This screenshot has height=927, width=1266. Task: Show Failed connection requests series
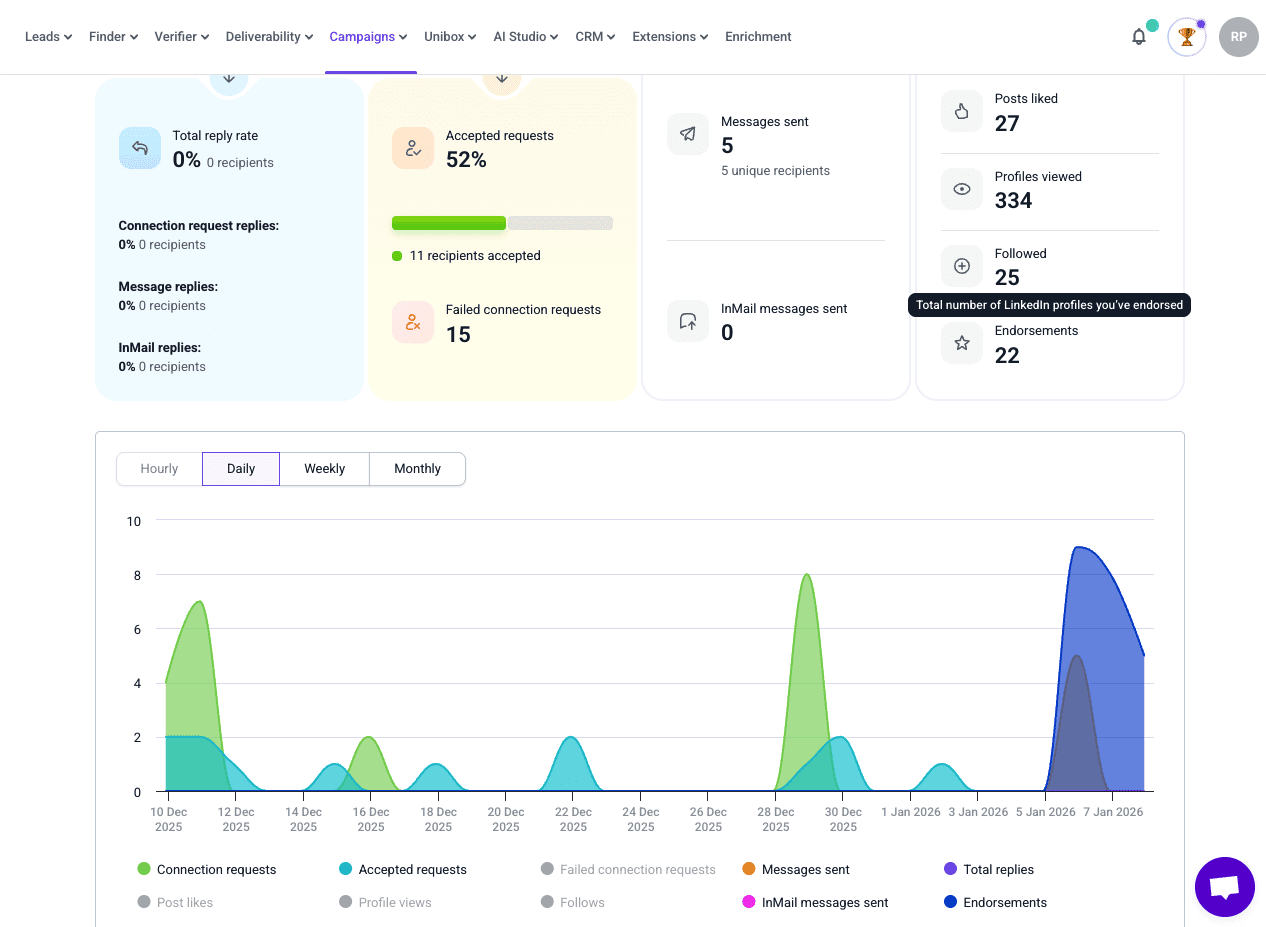pyautogui.click(x=628, y=870)
